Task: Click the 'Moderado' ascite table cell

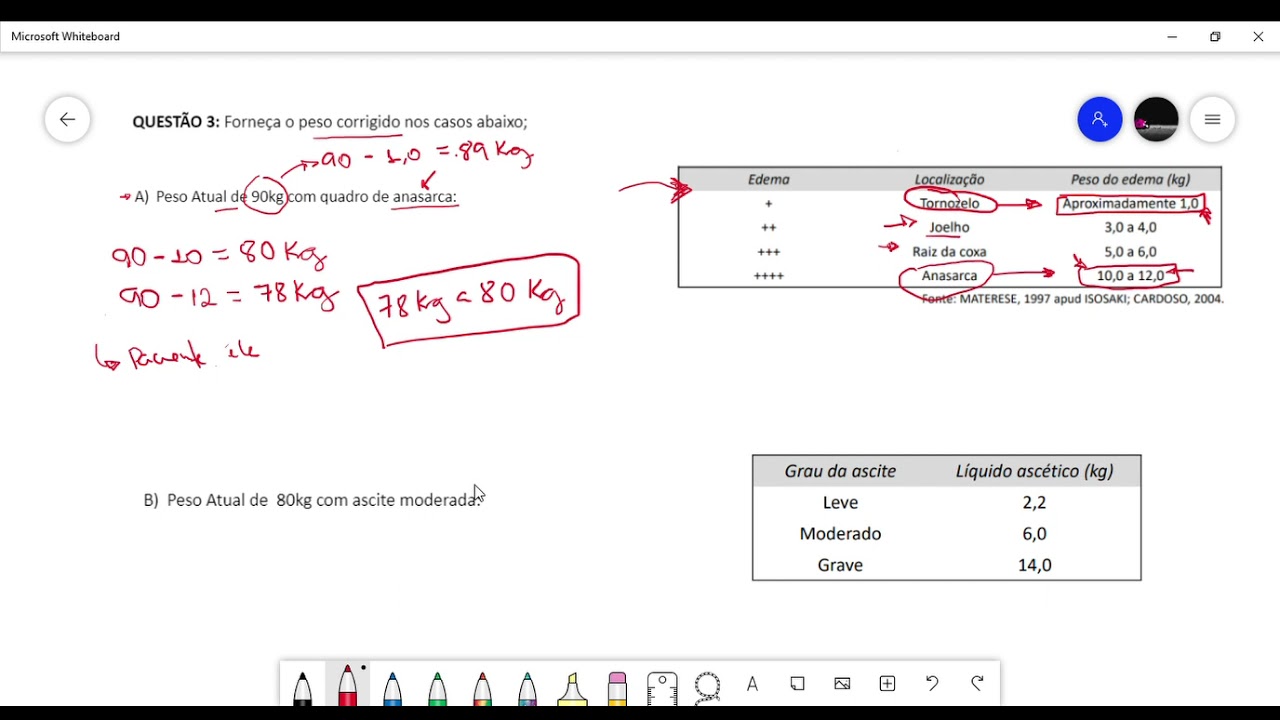Action: tap(840, 534)
